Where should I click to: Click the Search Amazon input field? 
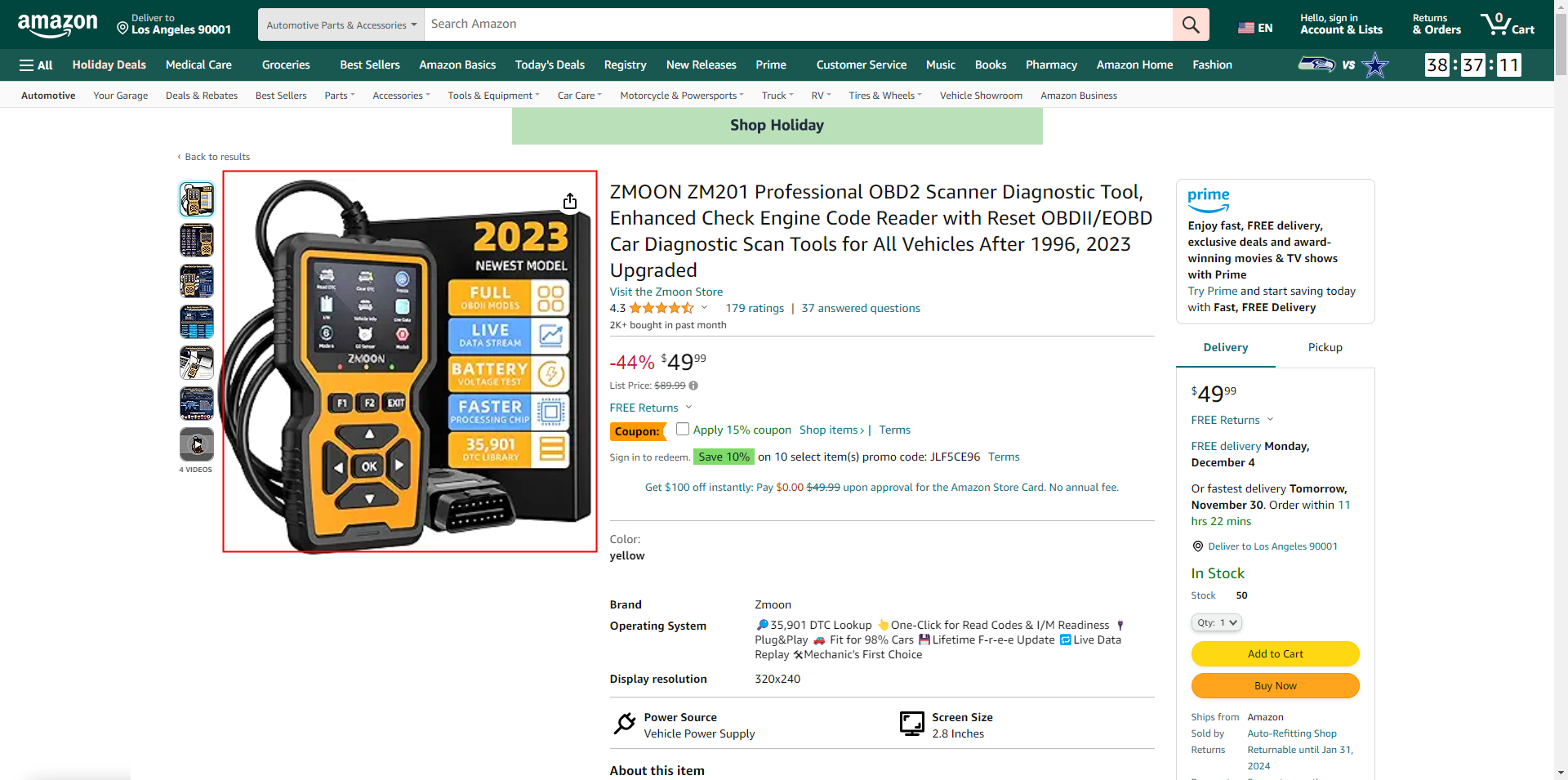[799, 25]
